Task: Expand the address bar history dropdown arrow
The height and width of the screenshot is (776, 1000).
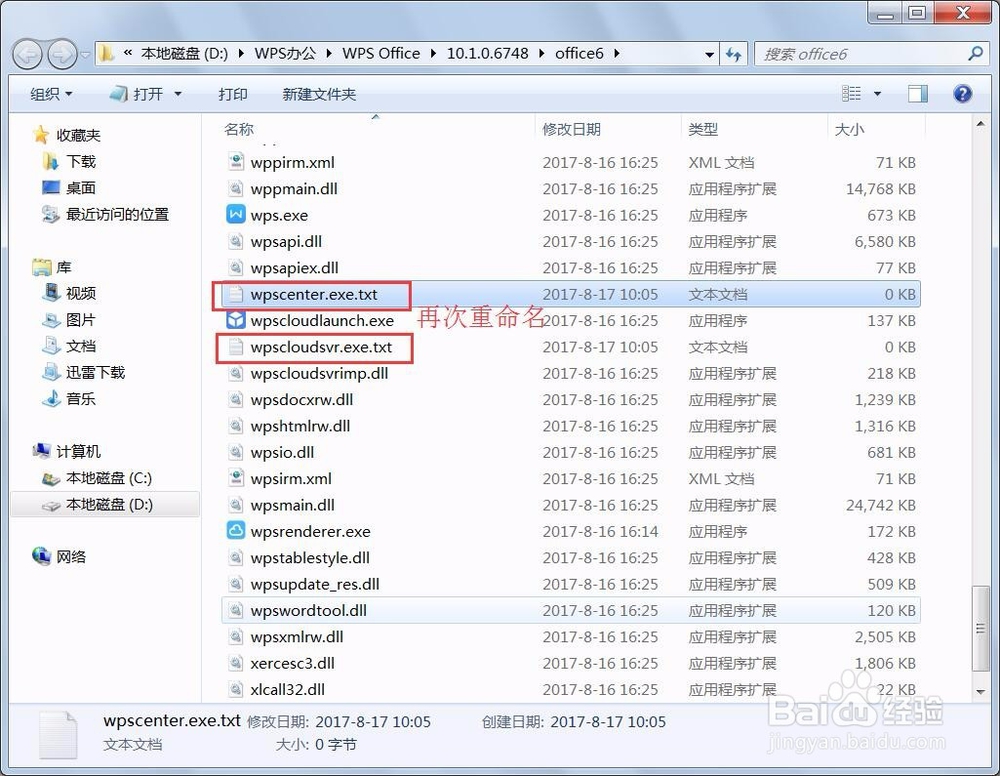Action: point(709,55)
